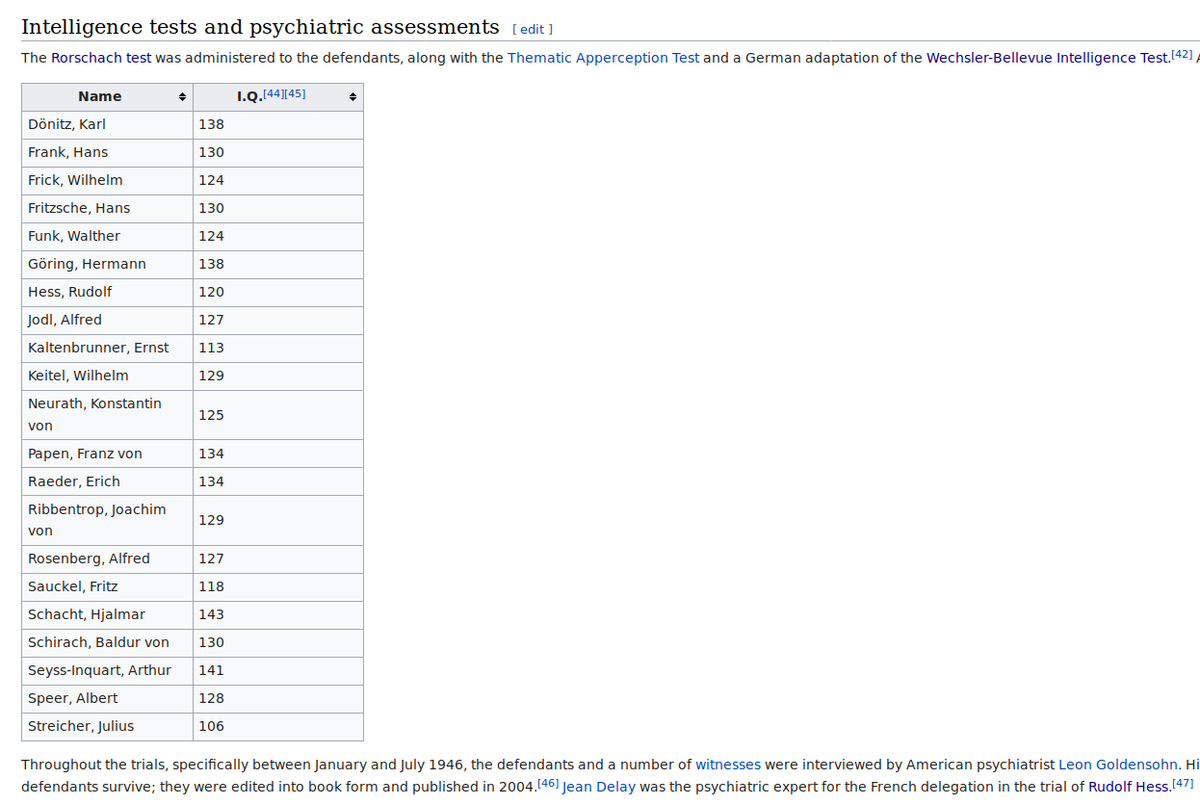
Task: Open citation 44 in I.Q. header
Action: pos(273,93)
